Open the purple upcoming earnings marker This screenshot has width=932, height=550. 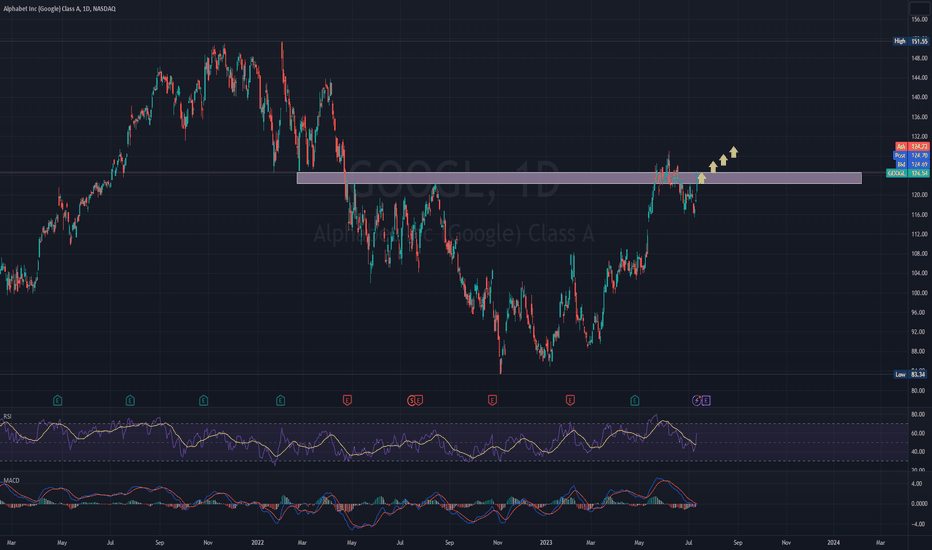[x=706, y=401]
